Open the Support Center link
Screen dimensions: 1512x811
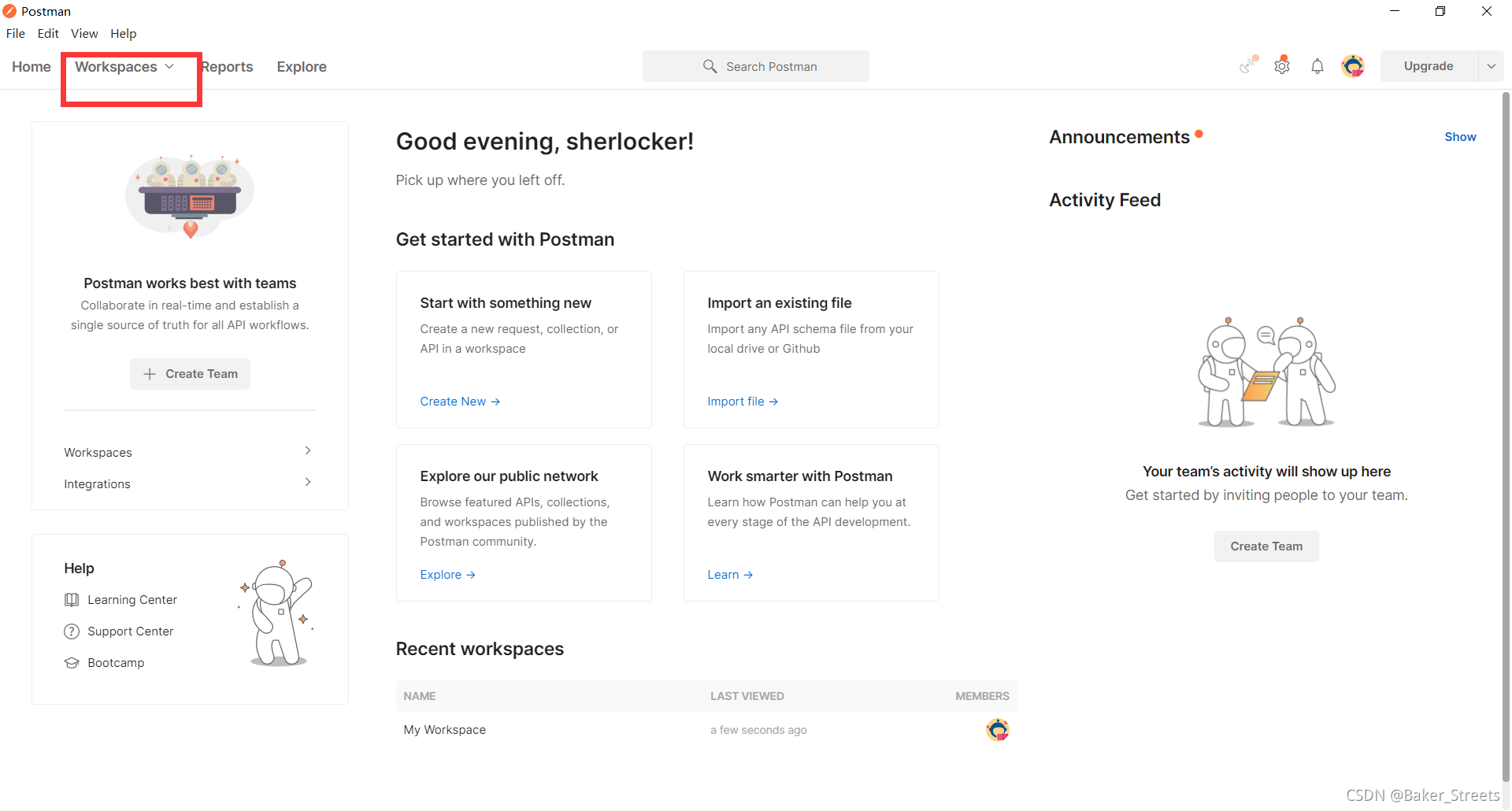(131, 631)
